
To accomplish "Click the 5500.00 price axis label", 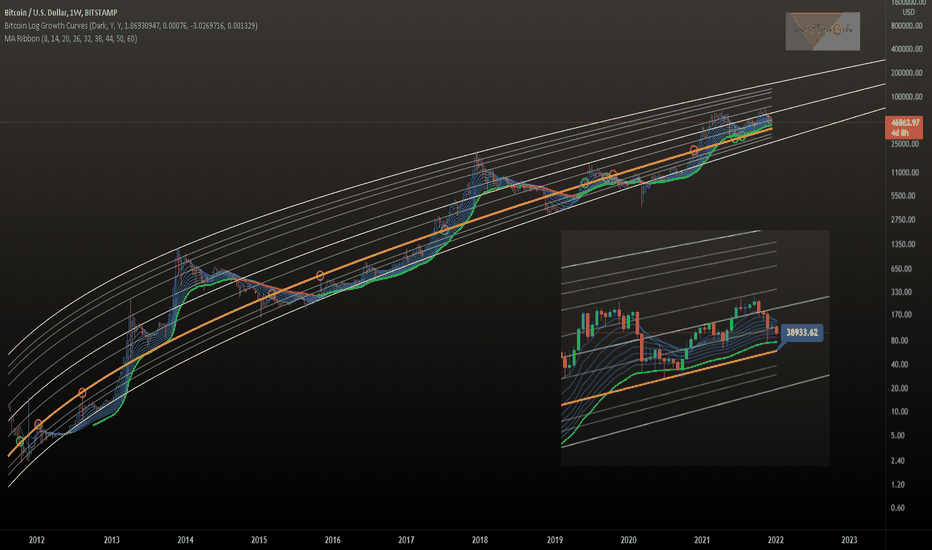I will point(903,196).
